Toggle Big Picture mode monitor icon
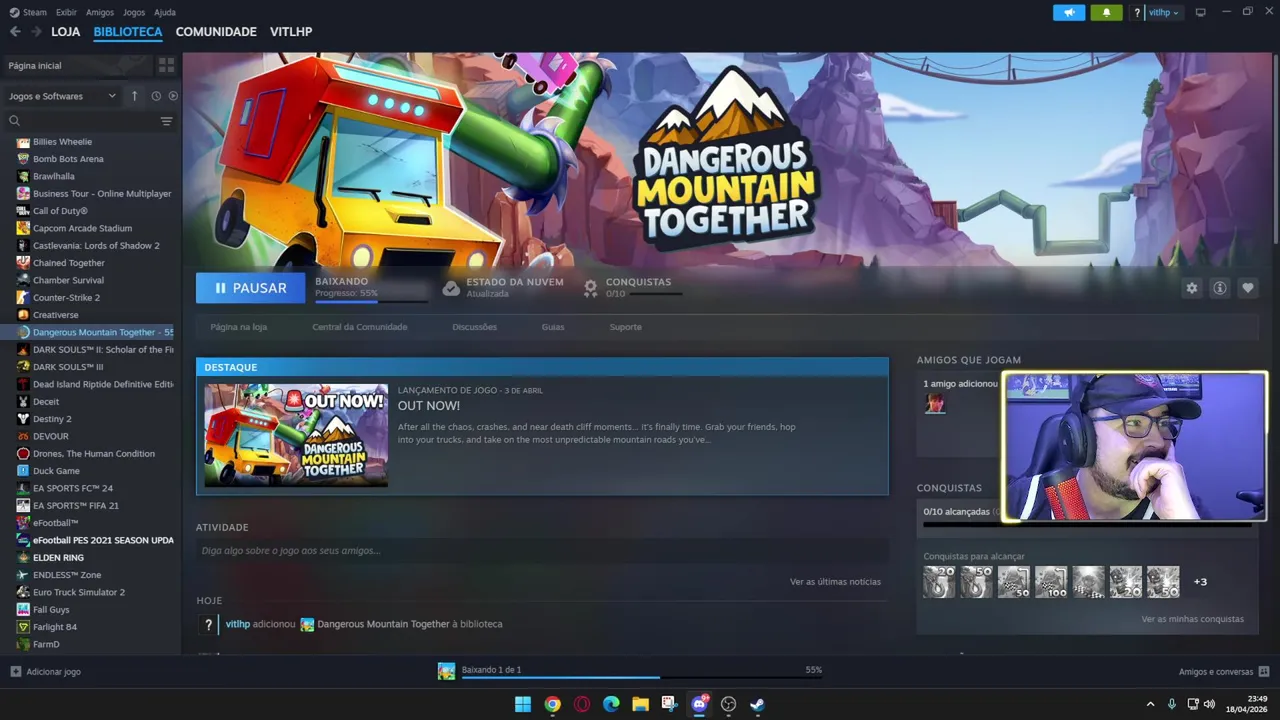Viewport: 1280px width, 720px height. pos(1200,12)
